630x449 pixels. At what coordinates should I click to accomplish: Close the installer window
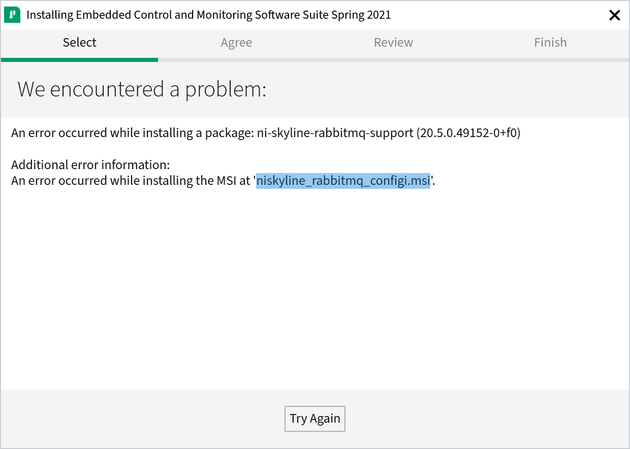point(614,15)
